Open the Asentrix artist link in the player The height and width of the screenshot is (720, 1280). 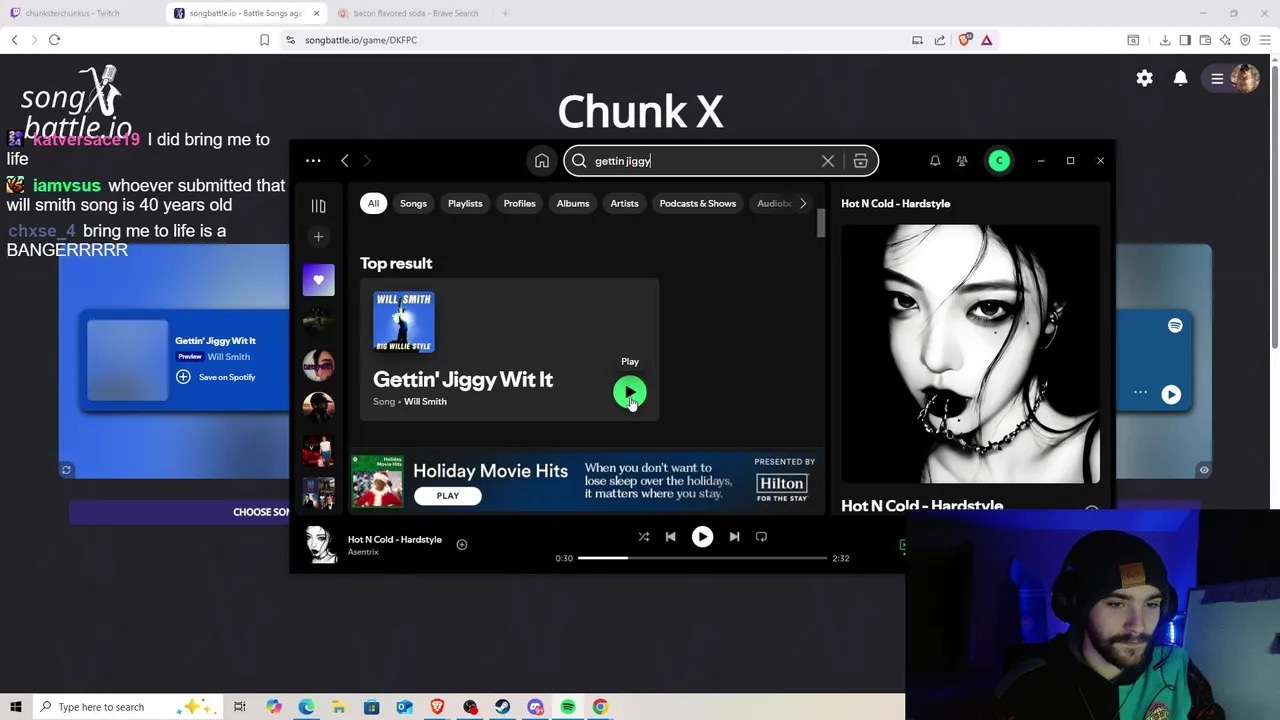(363, 552)
